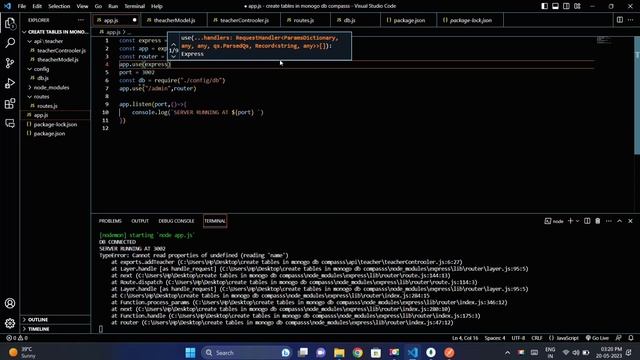
Task: Open the Accounts menu icon
Action: (10, 303)
